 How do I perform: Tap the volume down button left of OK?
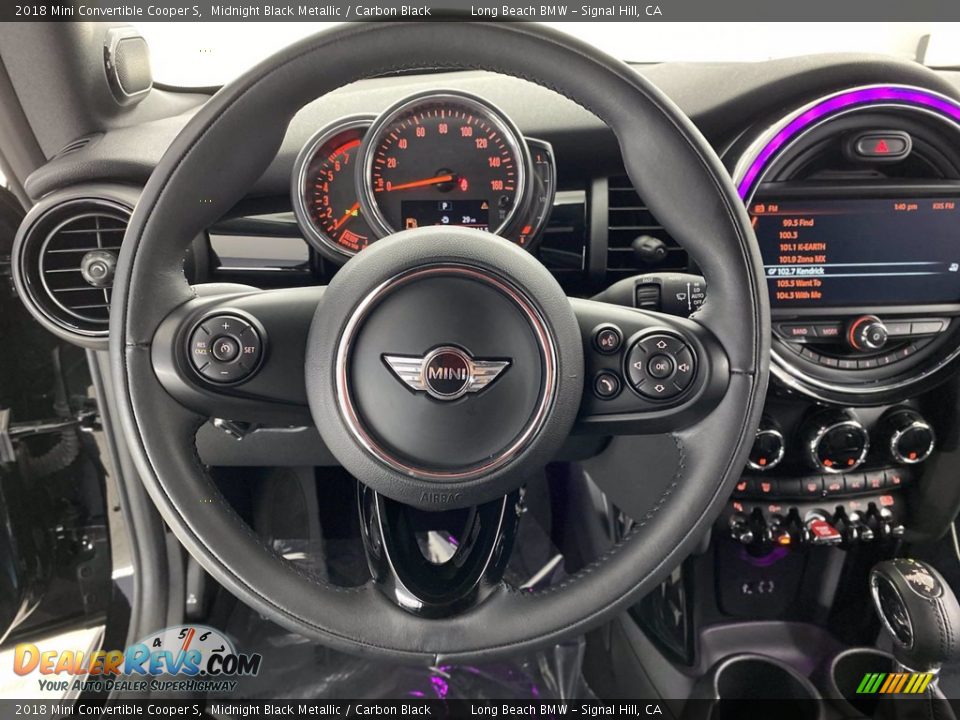click(x=637, y=366)
